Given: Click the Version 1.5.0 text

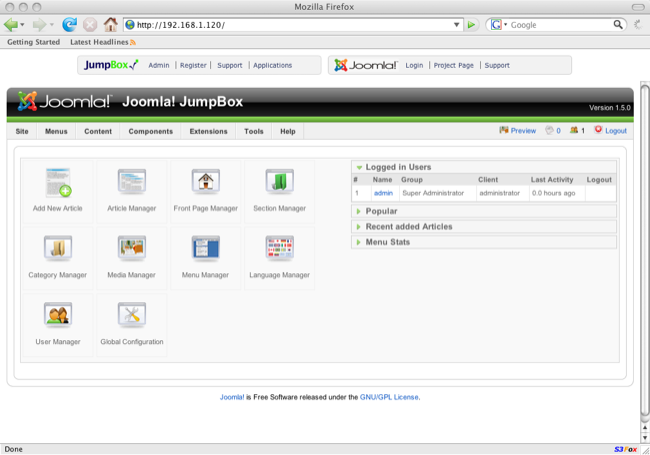Looking at the screenshot, I should click(610, 108).
